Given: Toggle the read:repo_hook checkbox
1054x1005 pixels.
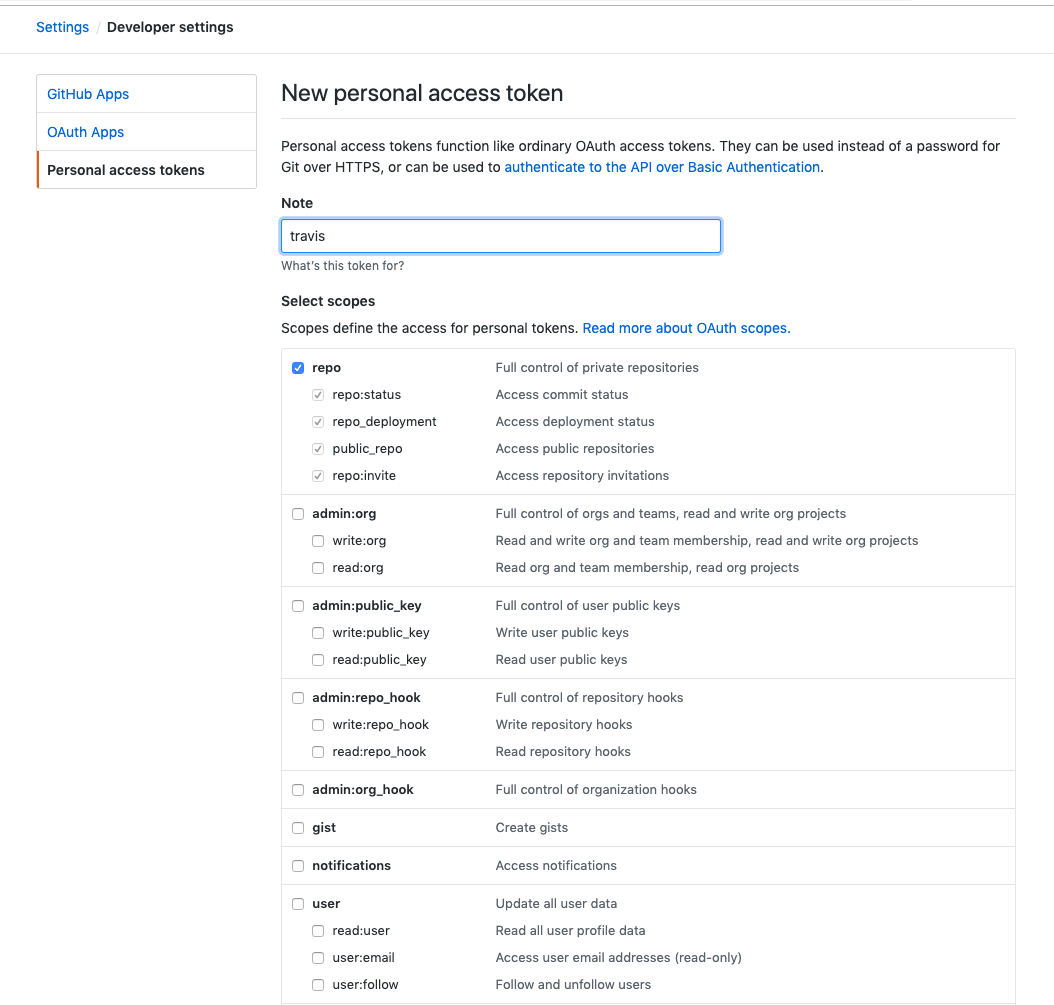Looking at the screenshot, I should [318, 752].
